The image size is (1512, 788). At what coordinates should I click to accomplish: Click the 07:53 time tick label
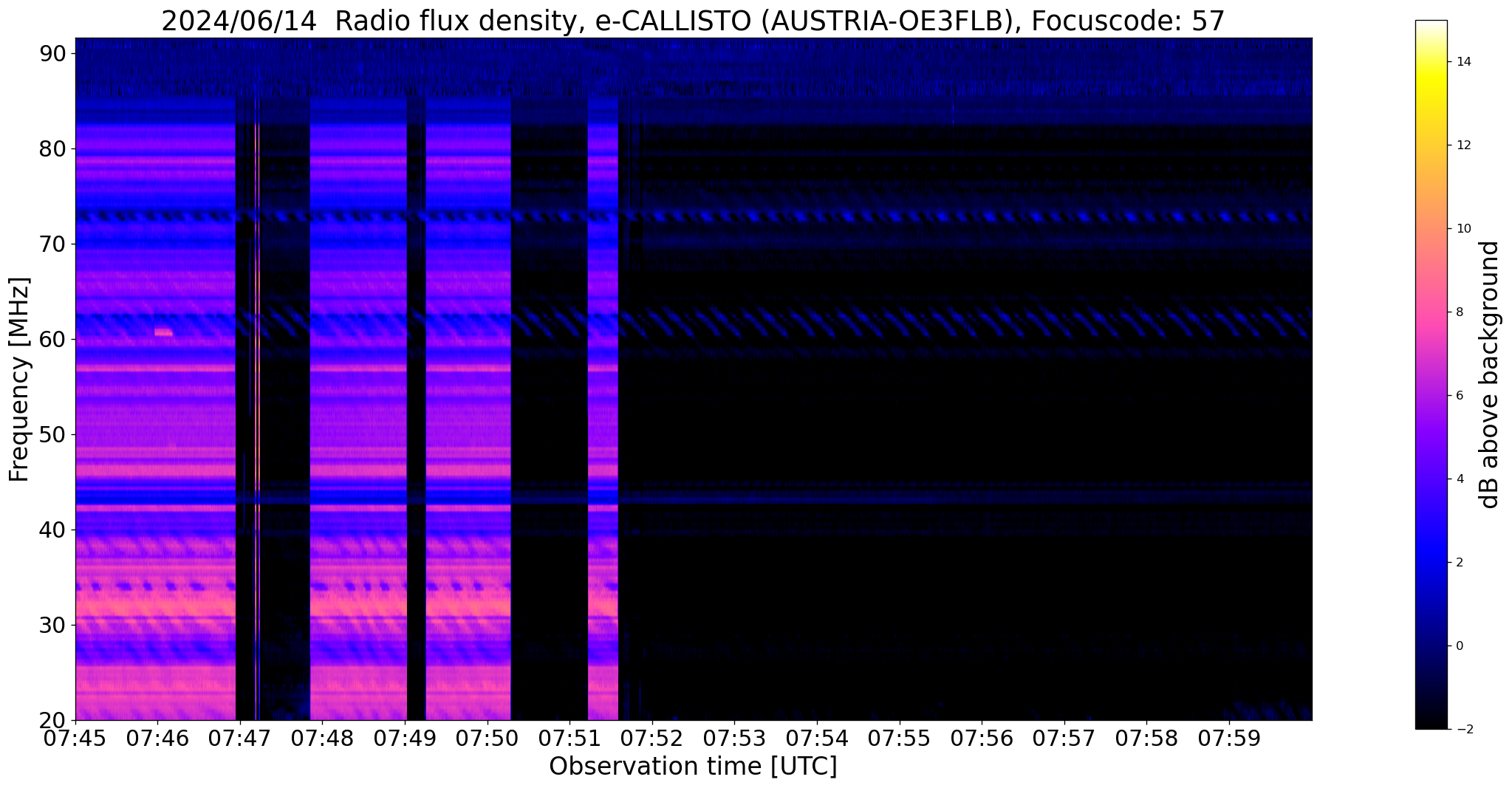pos(735,738)
